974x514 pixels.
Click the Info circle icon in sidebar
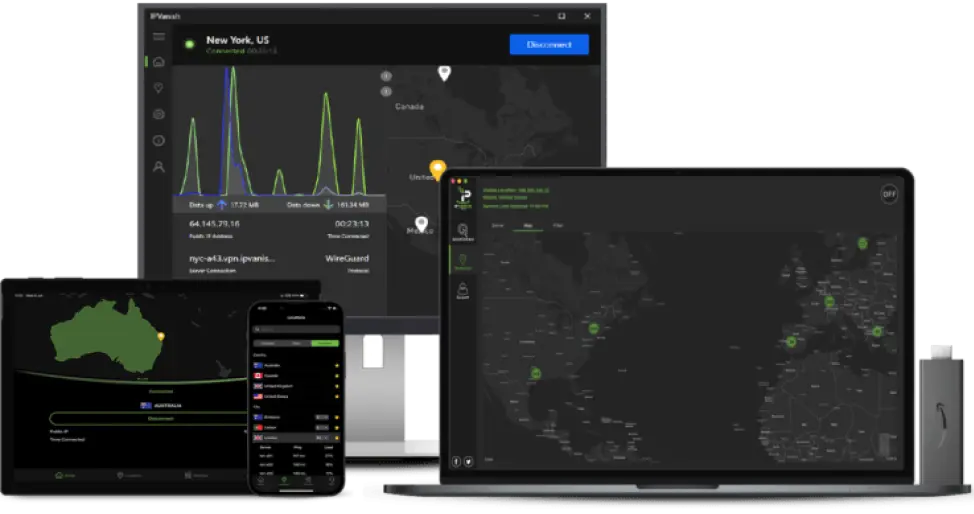158,140
